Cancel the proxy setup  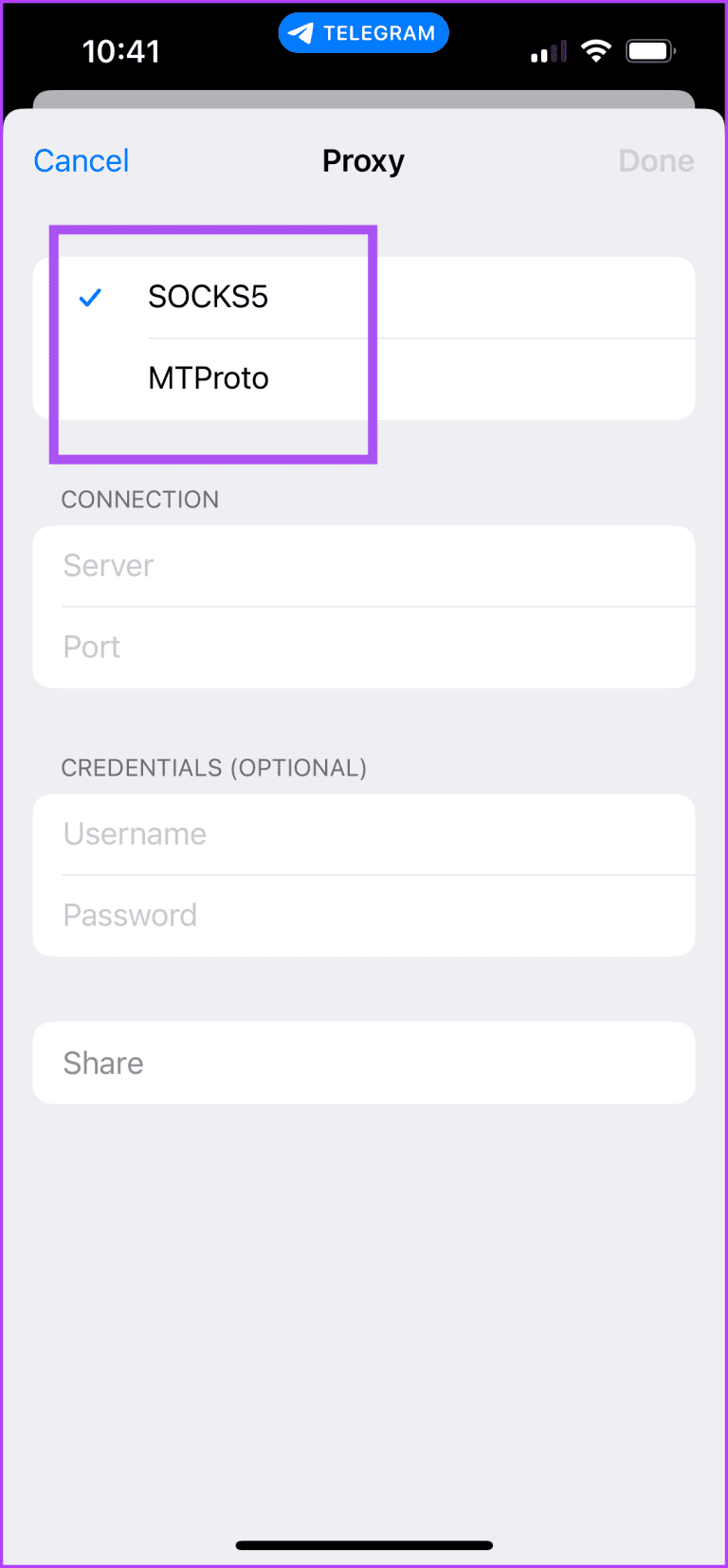click(82, 161)
